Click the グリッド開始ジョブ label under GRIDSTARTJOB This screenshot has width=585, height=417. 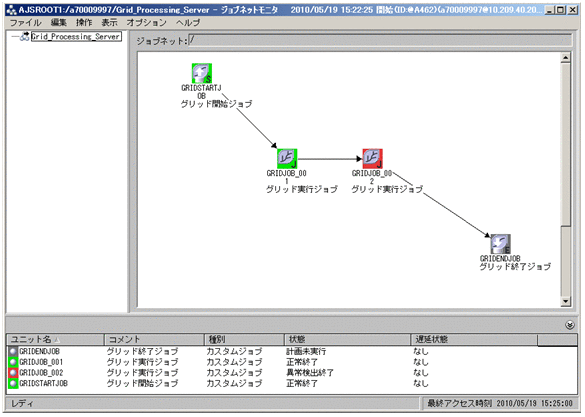click(216, 104)
